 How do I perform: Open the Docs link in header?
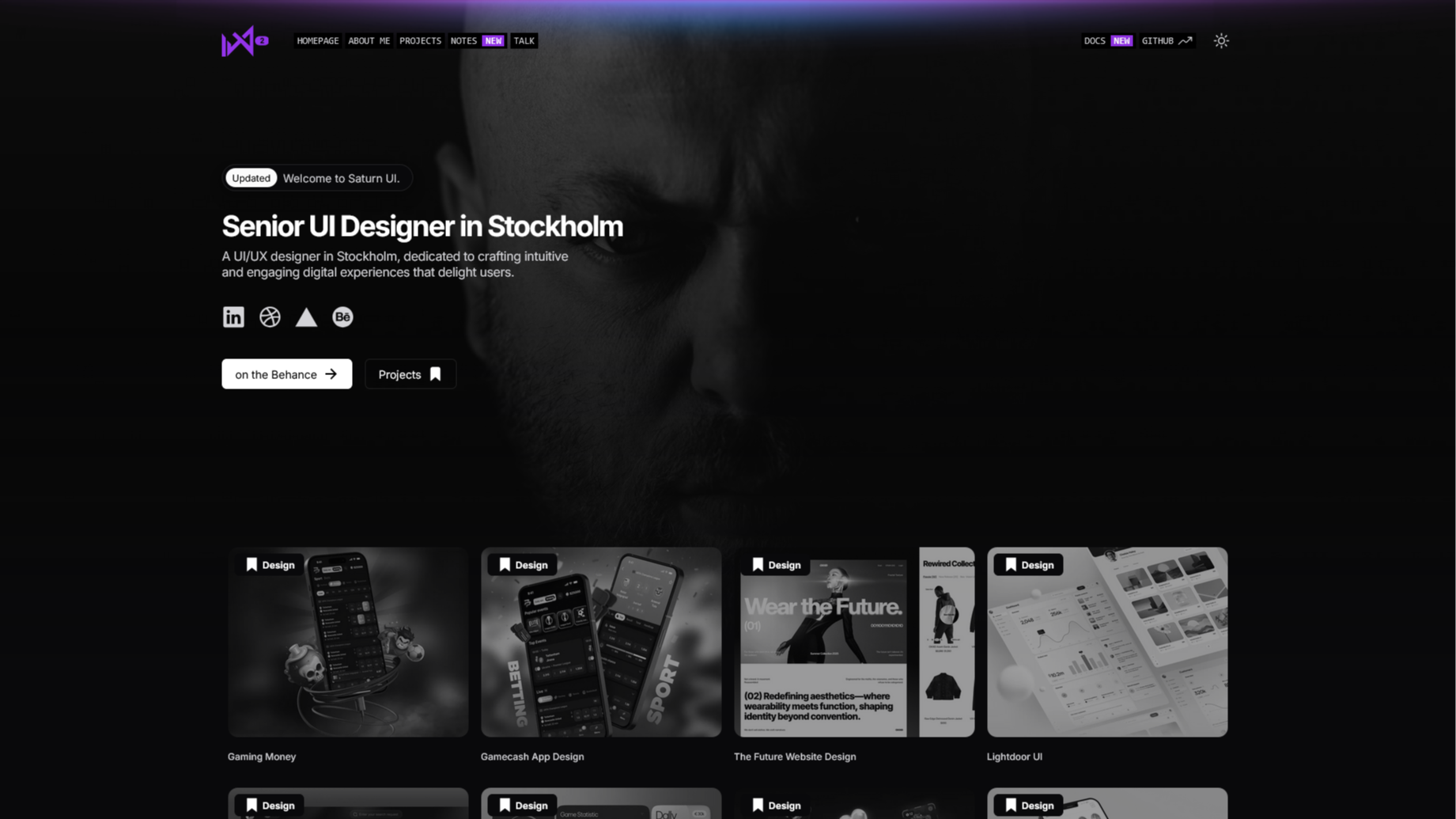(x=1095, y=41)
